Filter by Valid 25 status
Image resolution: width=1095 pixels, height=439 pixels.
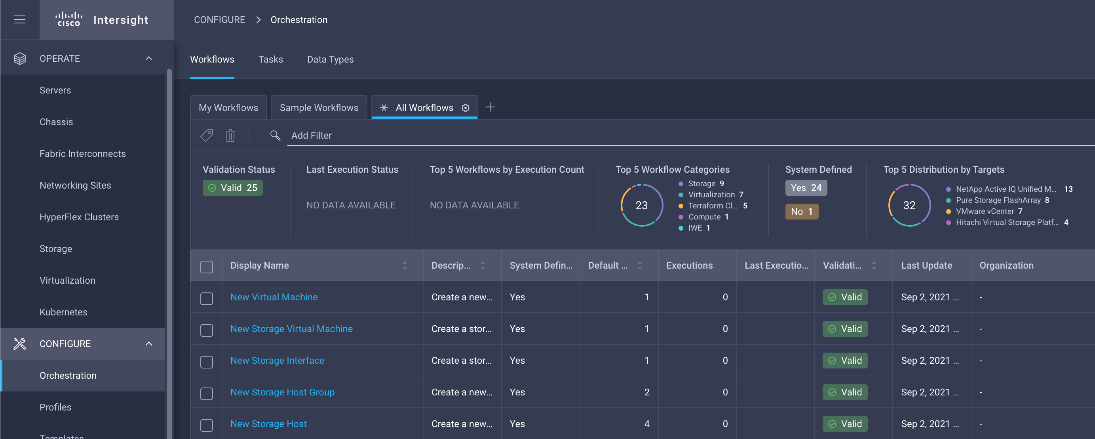[233, 188]
